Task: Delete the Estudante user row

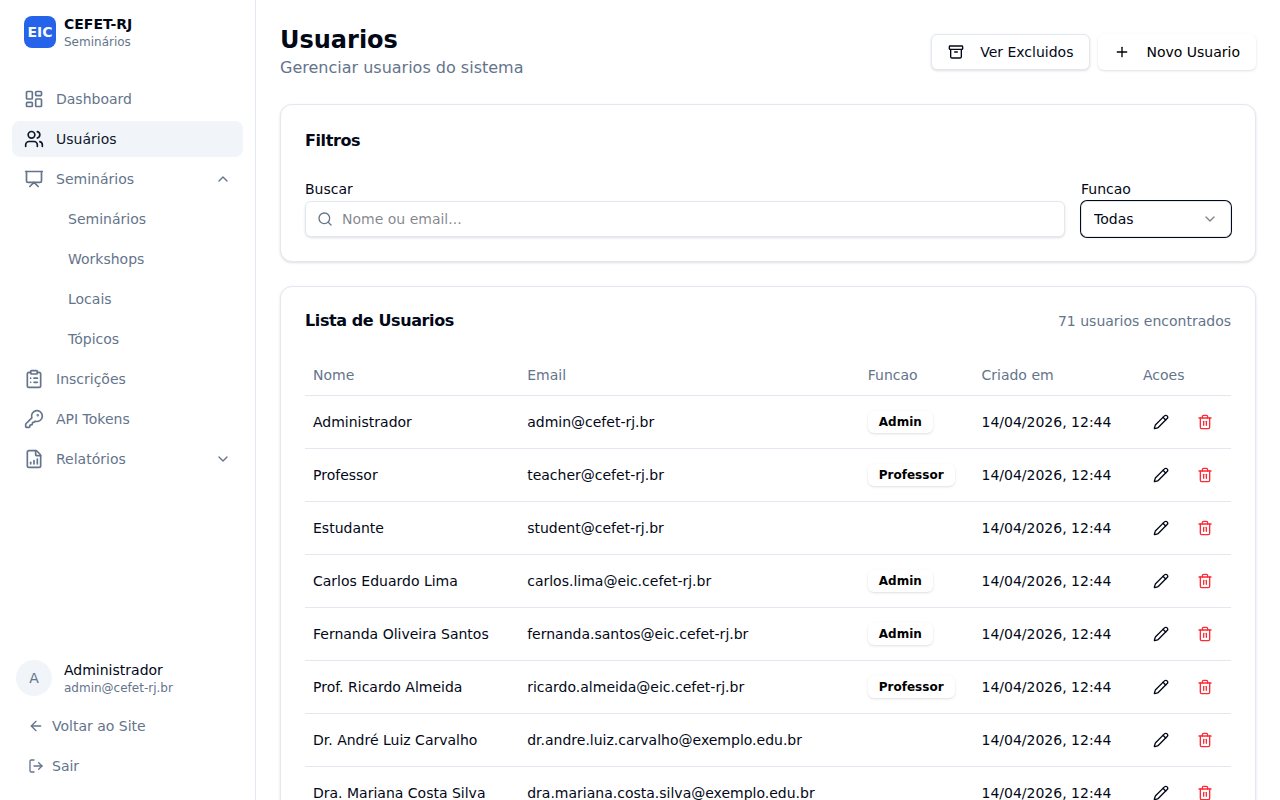Action: (x=1205, y=528)
